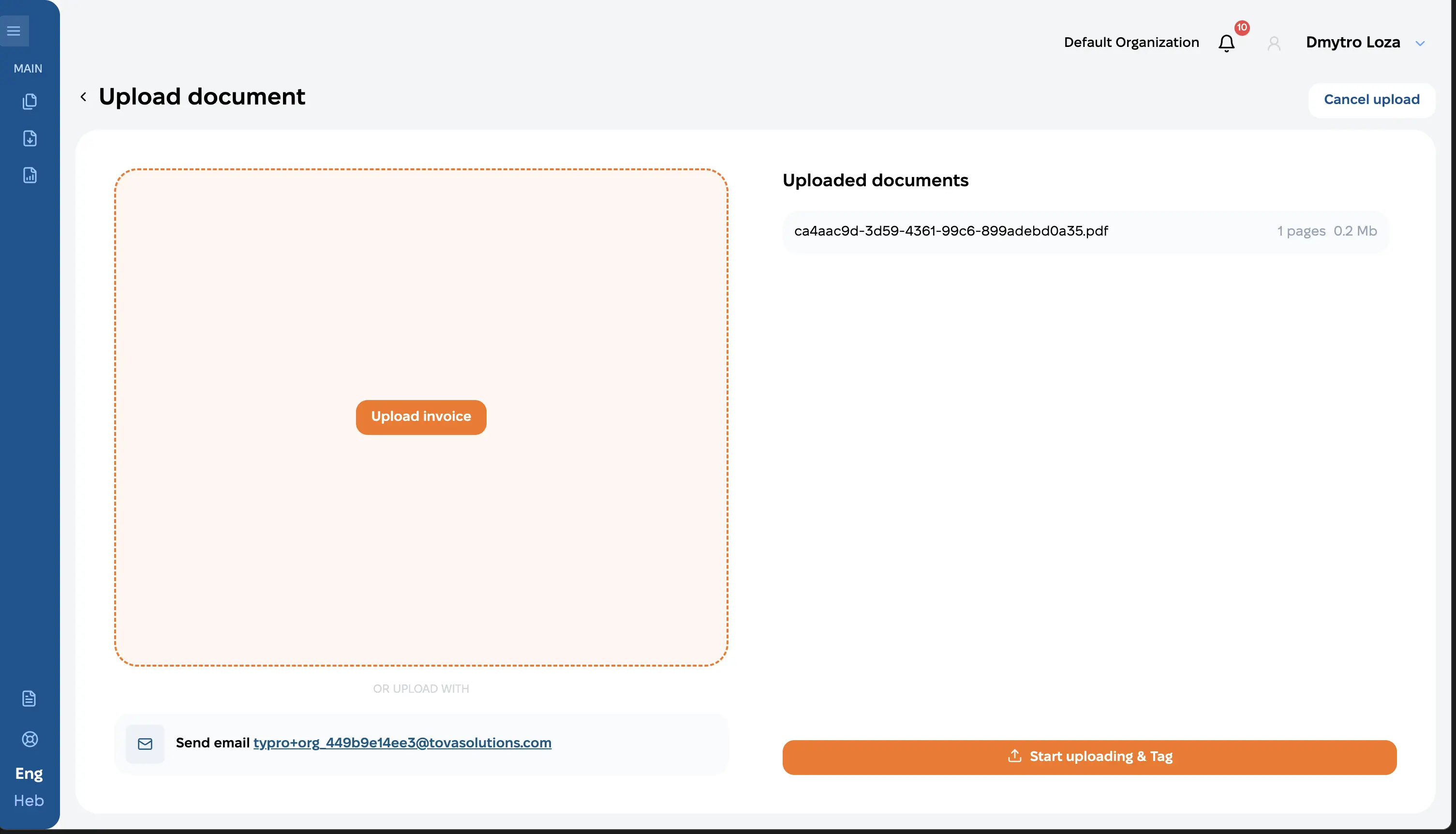This screenshot has height=834, width=1456.
Task: Expand the Dmytro Loza account dropdown arrow
Action: [1420, 44]
